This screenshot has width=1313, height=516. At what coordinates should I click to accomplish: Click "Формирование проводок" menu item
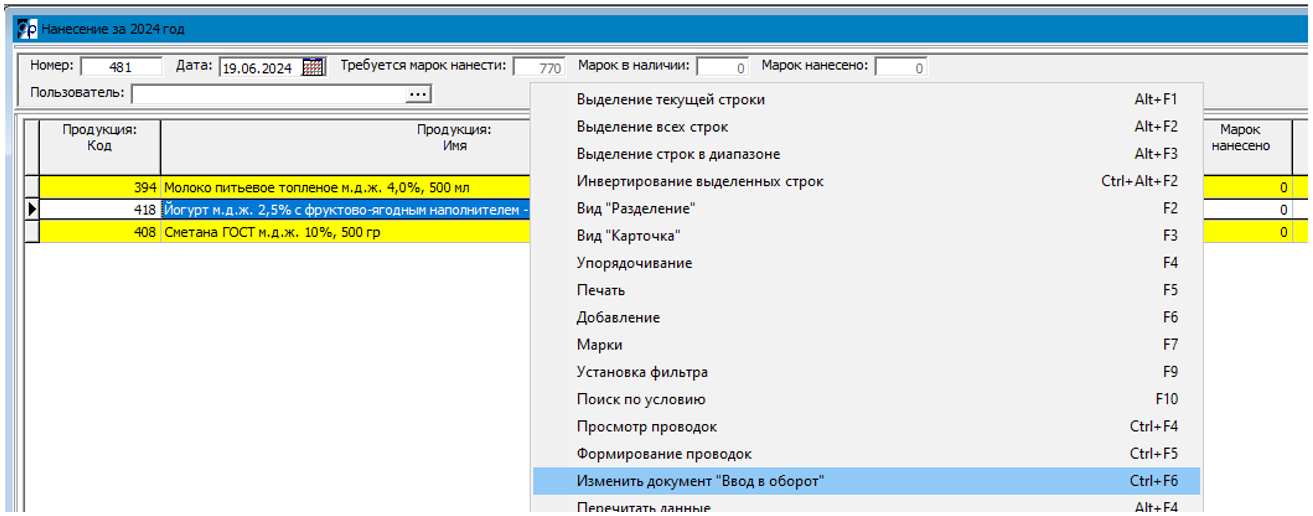click(663, 454)
